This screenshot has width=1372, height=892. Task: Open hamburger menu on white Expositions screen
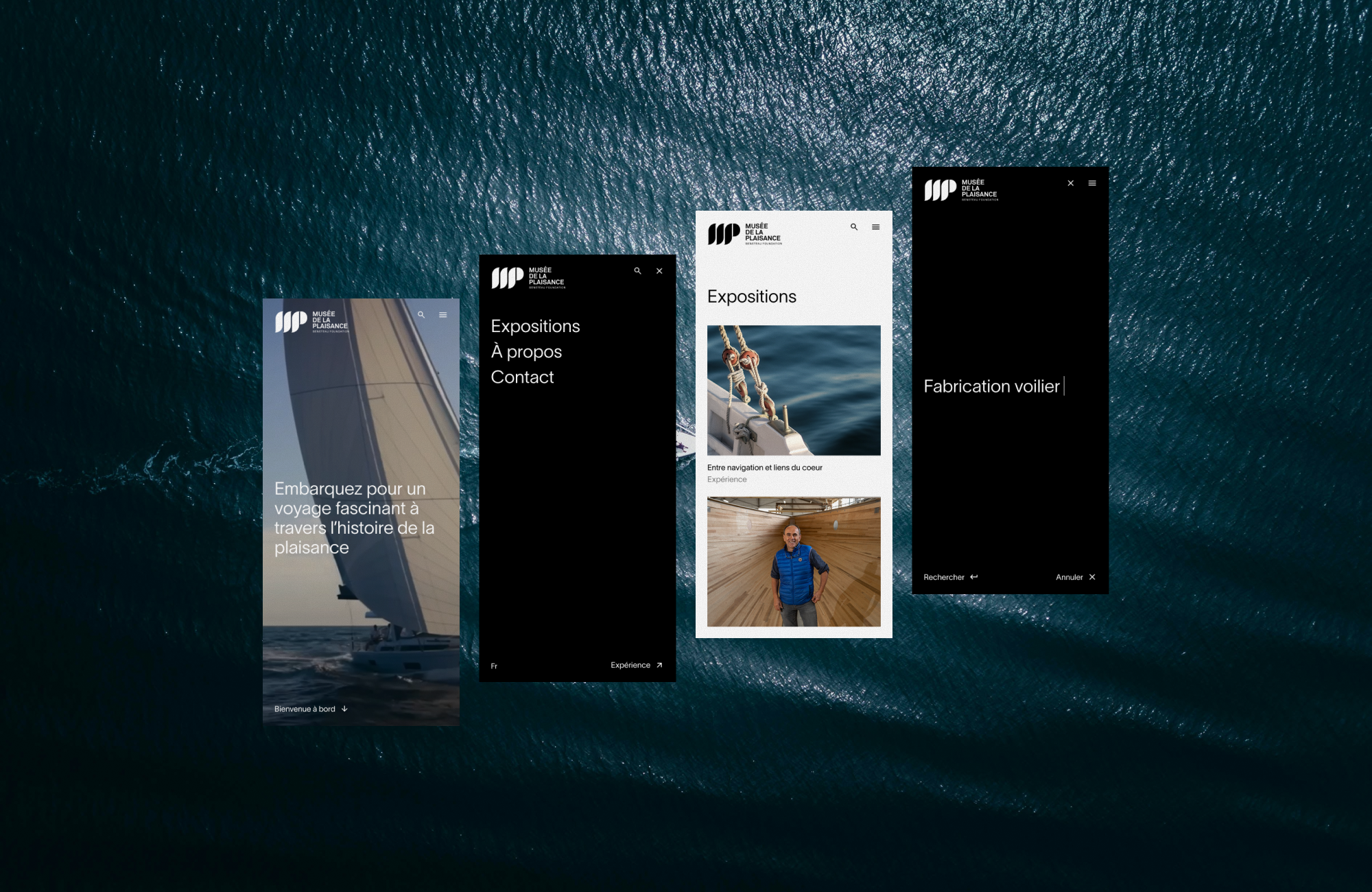(x=876, y=227)
